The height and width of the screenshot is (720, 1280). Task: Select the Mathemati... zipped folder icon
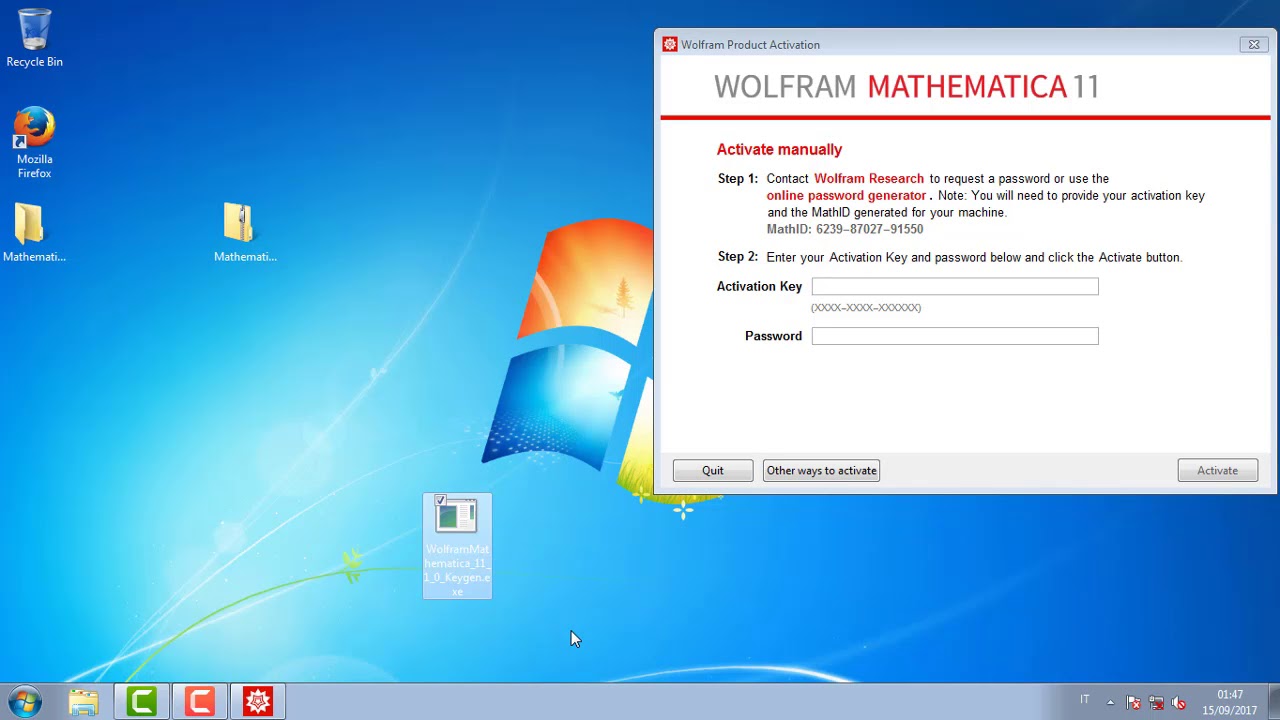[x=245, y=233]
